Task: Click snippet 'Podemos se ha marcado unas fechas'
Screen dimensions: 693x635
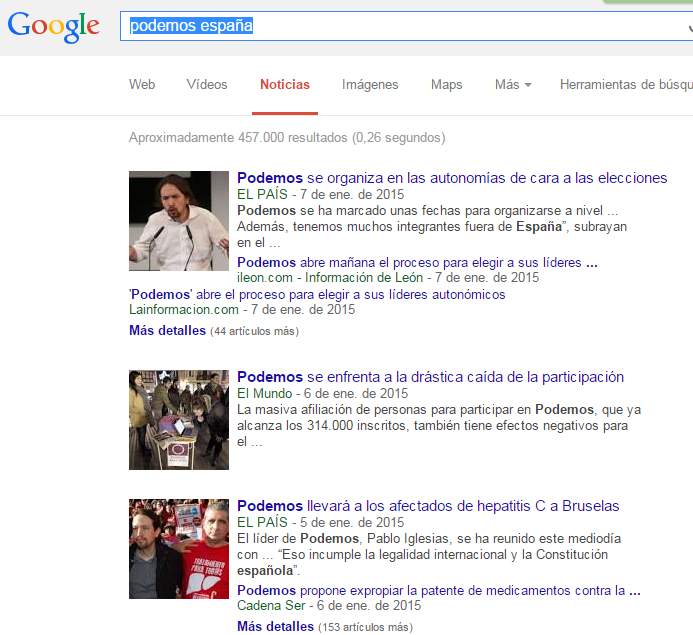Action: tap(432, 227)
